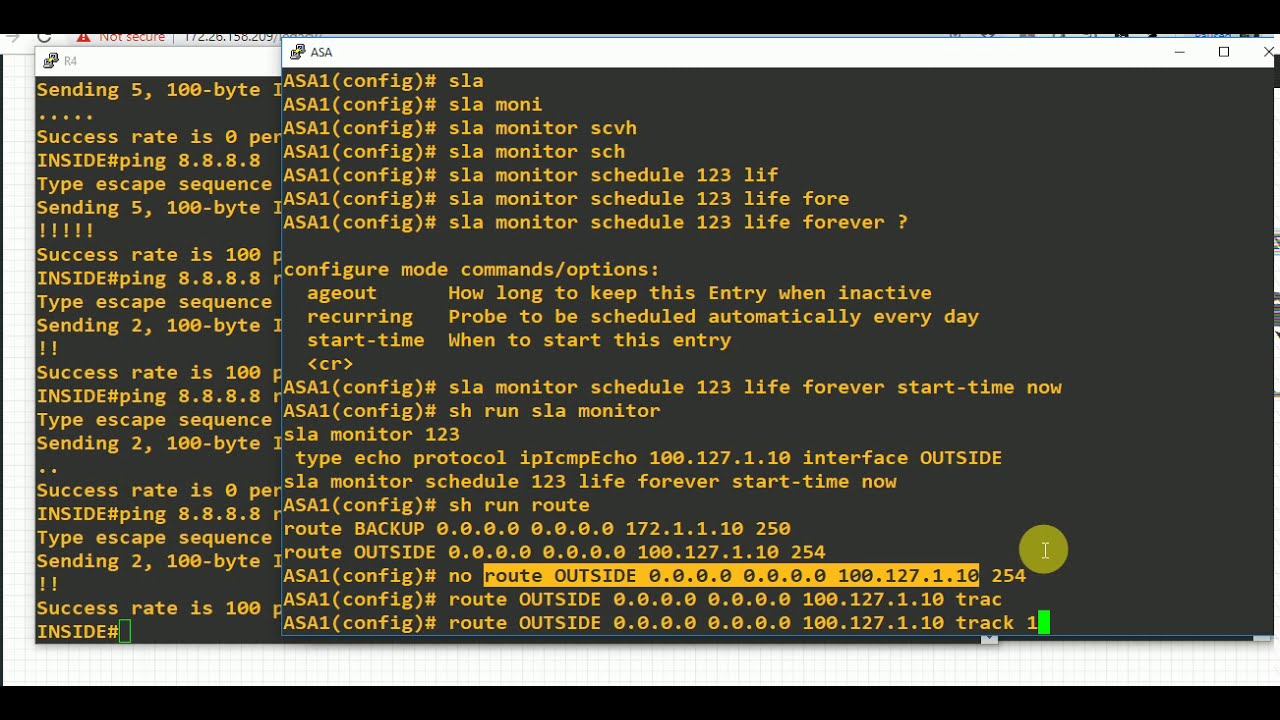The width and height of the screenshot is (1280, 720).
Task: Click the R4 window PuTTY icon
Action: [51, 61]
